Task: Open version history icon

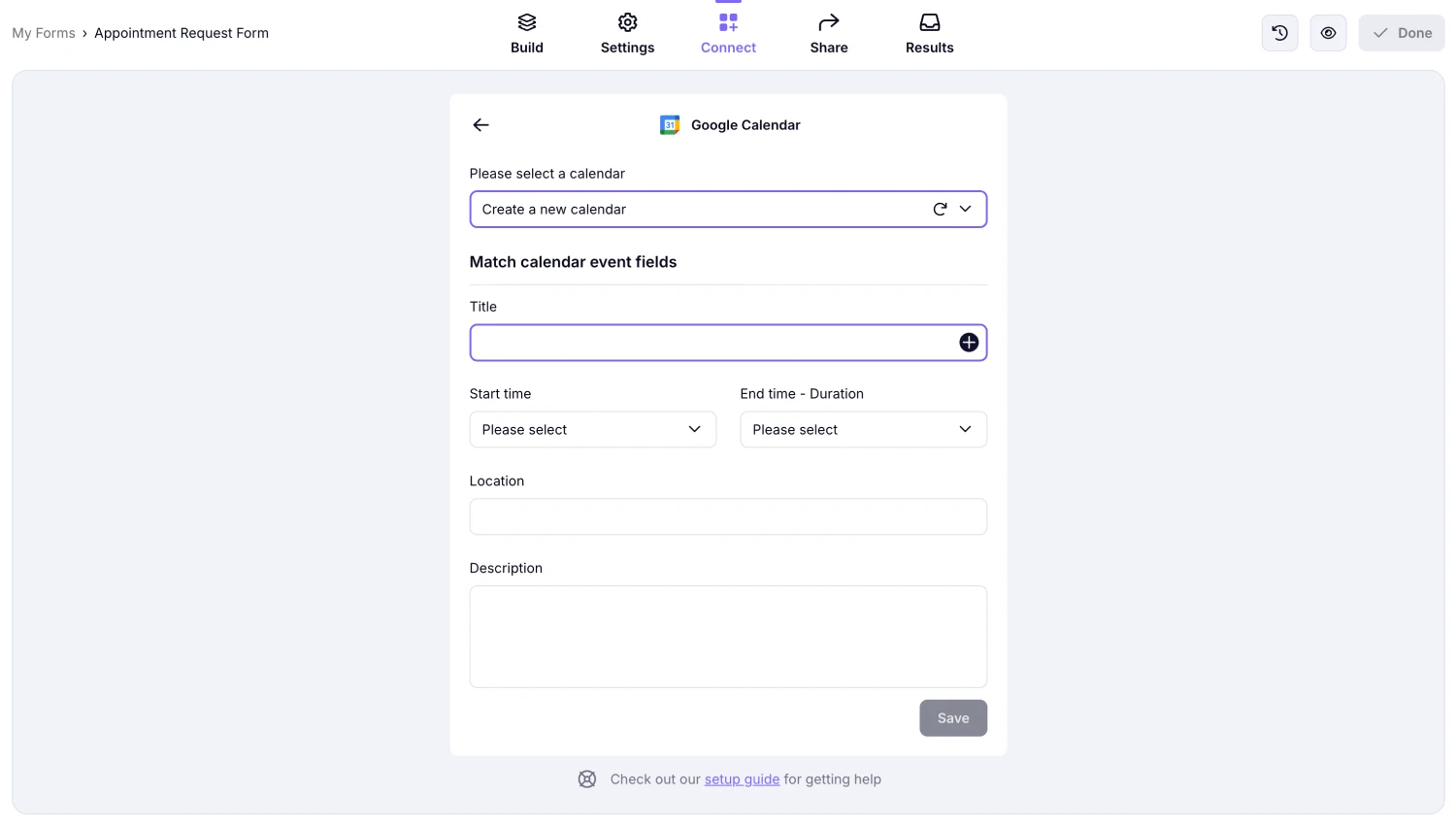Action: click(x=1279, y=32)
